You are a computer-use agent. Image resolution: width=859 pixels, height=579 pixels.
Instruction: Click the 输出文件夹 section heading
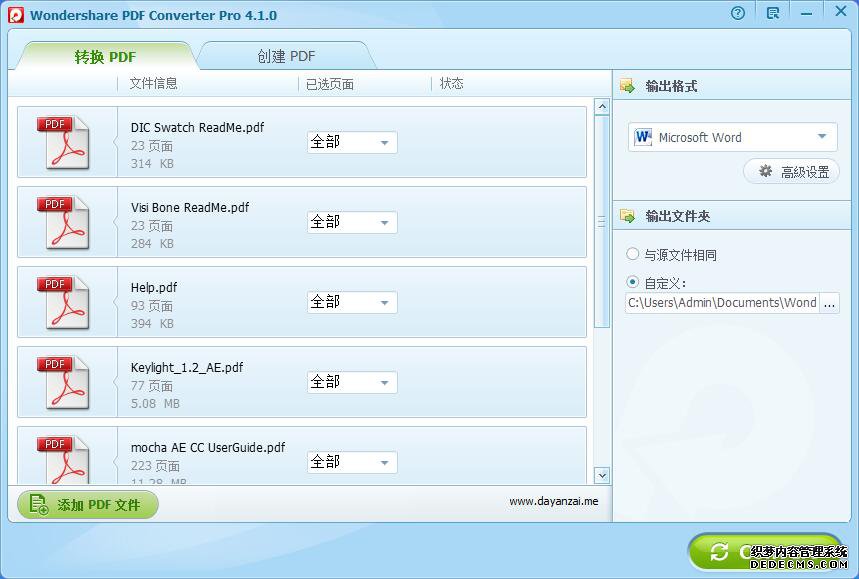click(x=678, y=216)
